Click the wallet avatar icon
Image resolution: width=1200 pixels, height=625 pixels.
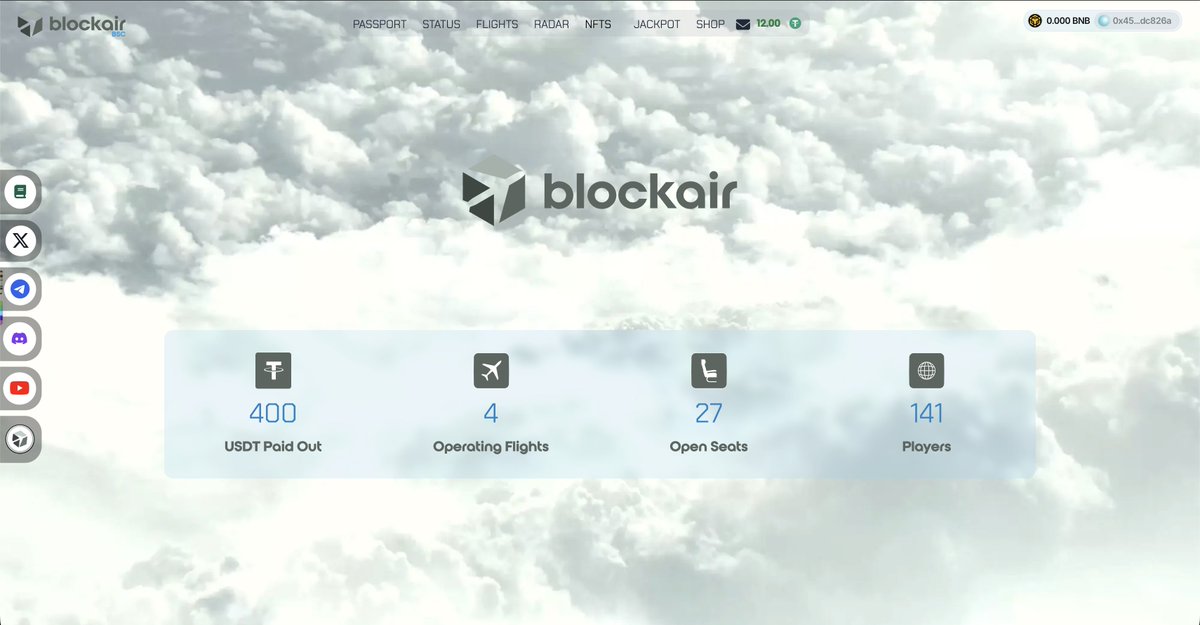coord(1104,20)
